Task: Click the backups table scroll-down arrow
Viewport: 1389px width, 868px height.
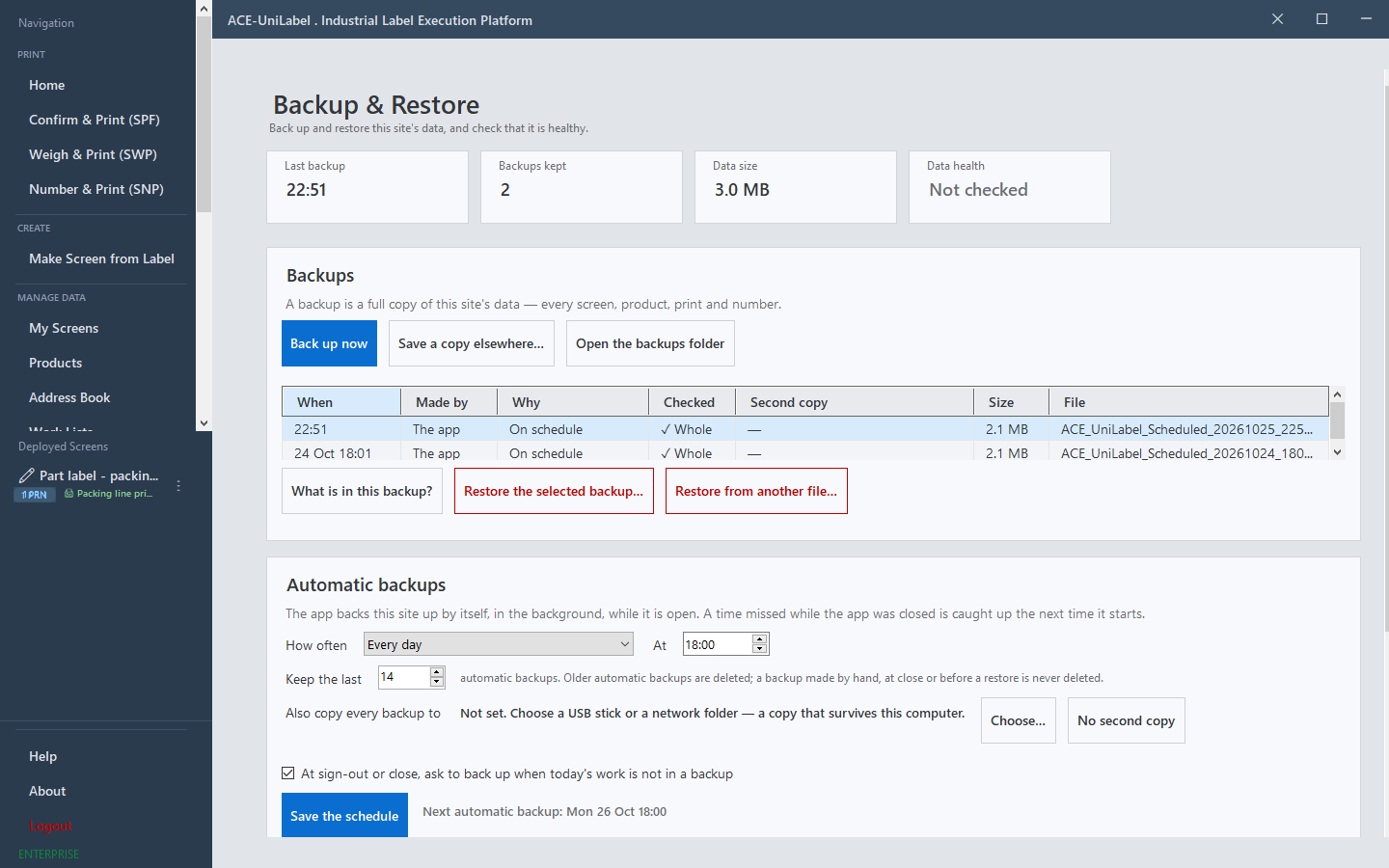Action: pyautogui.click(x=1337, y=452)
